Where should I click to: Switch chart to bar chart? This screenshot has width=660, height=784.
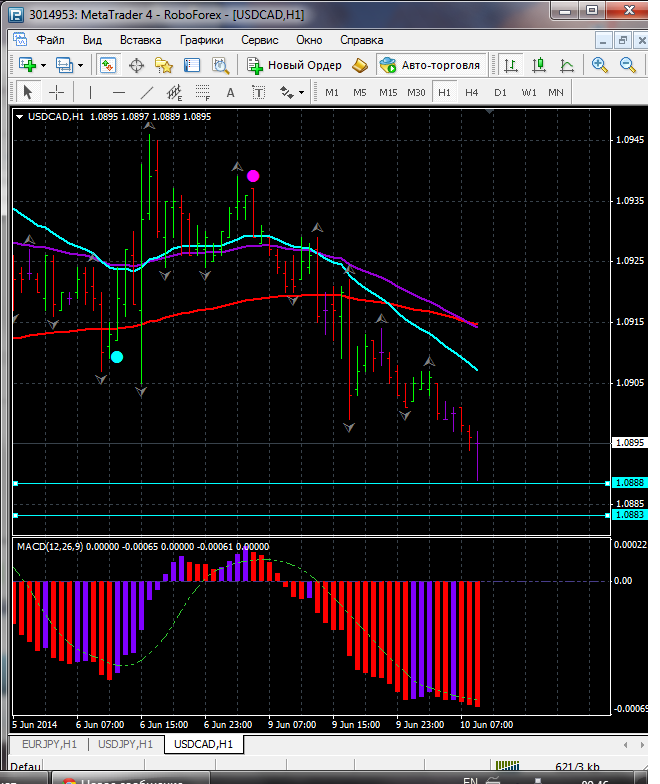[511, 65]
